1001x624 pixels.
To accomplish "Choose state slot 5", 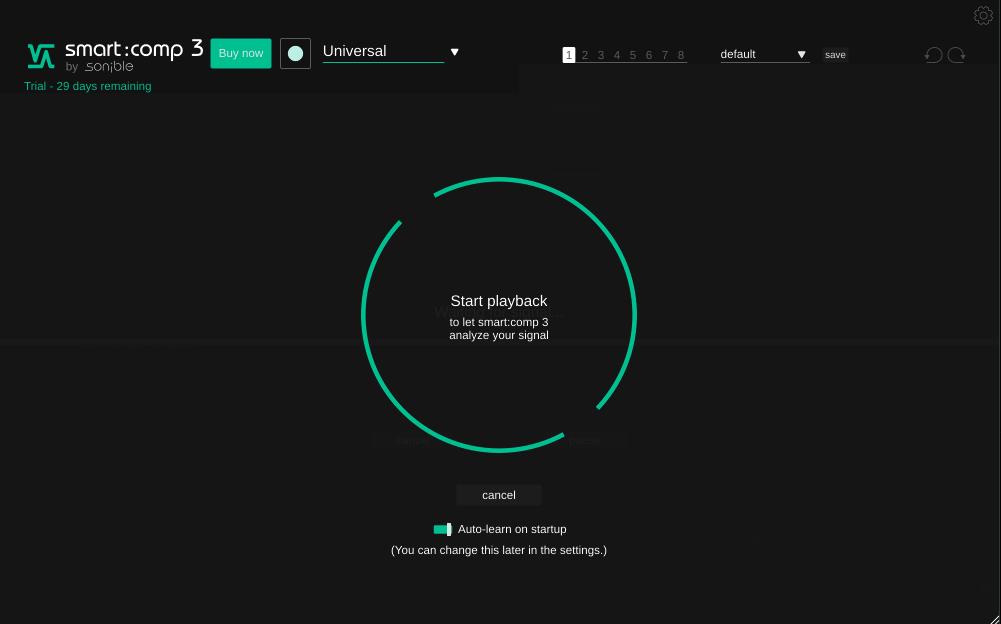I will (x=633, y=55).
